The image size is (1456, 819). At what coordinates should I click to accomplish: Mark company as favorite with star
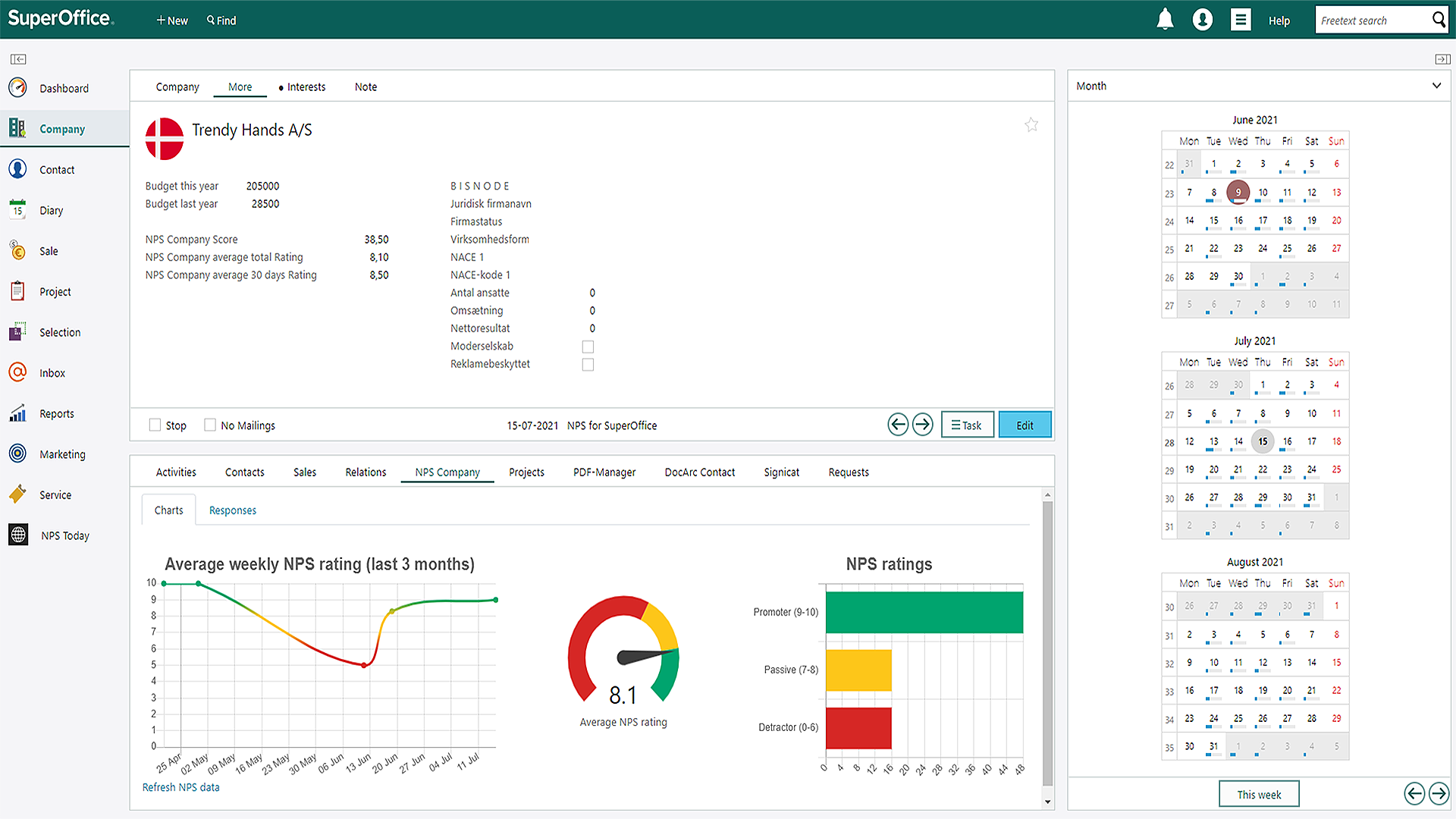[1031, 124]
